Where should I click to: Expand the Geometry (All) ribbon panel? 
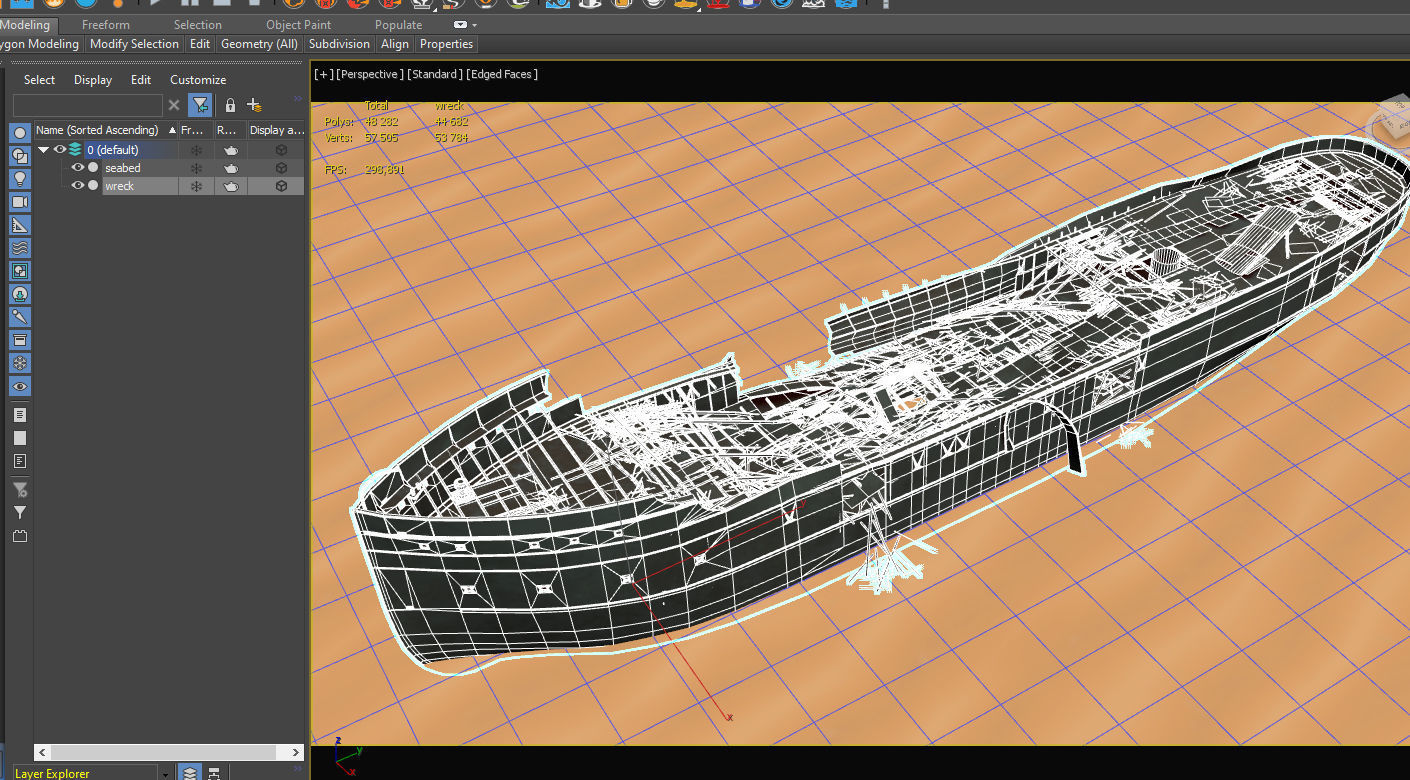click(x=259, y=44)
